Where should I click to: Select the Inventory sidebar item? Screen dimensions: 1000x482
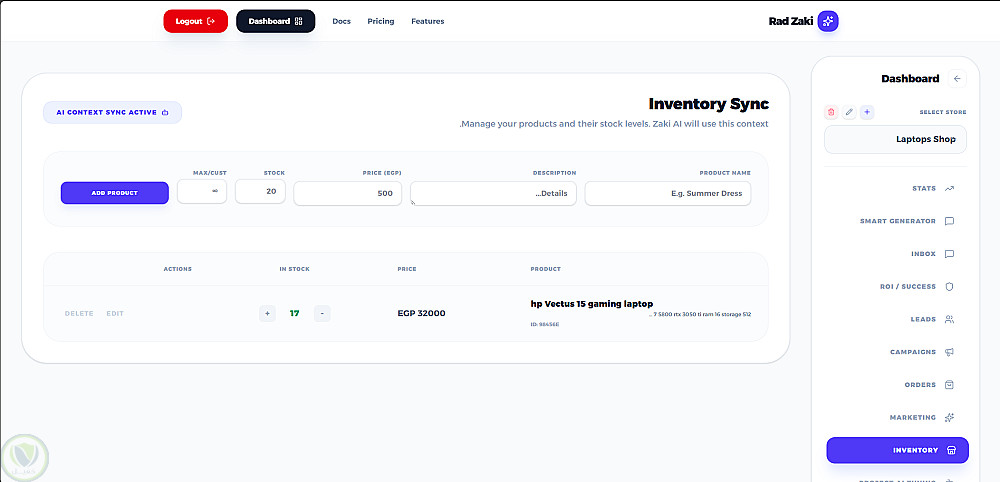(897, 450)
